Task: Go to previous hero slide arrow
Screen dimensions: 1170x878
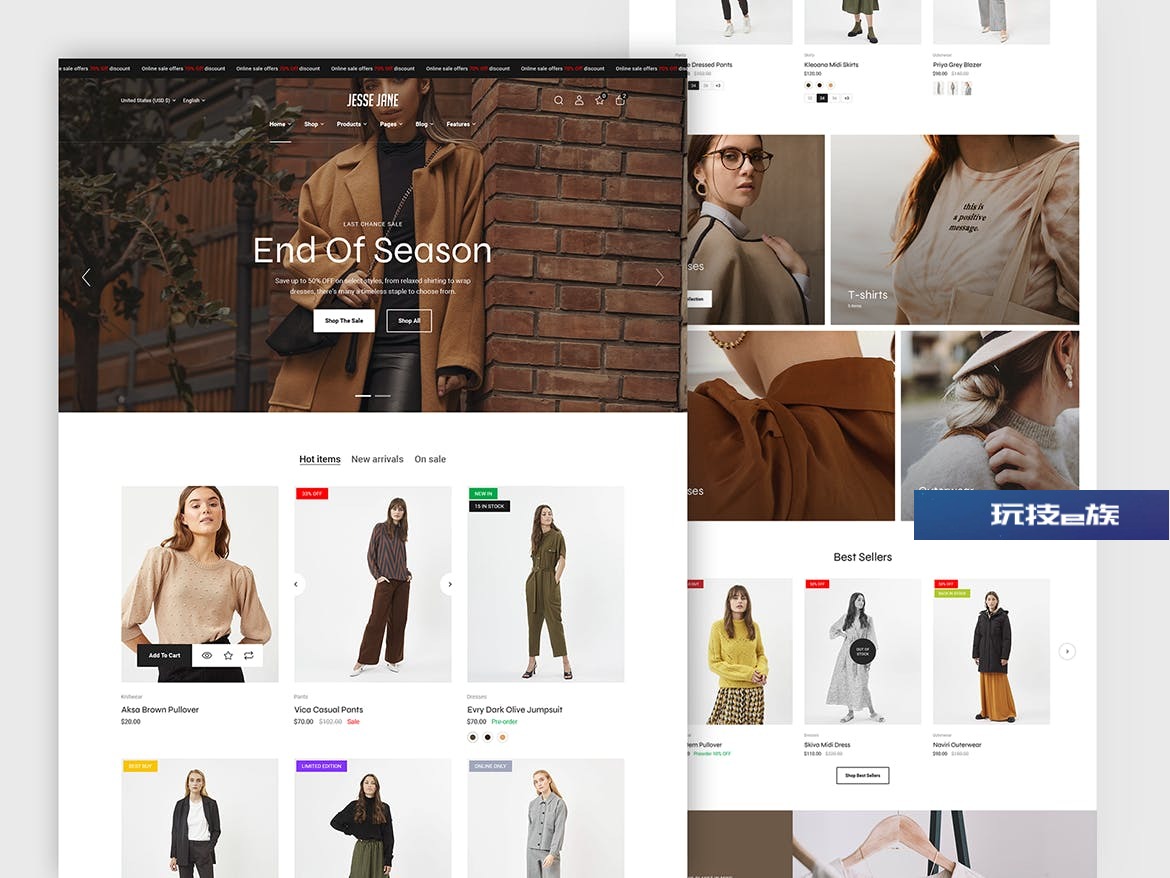Action: 87,277
